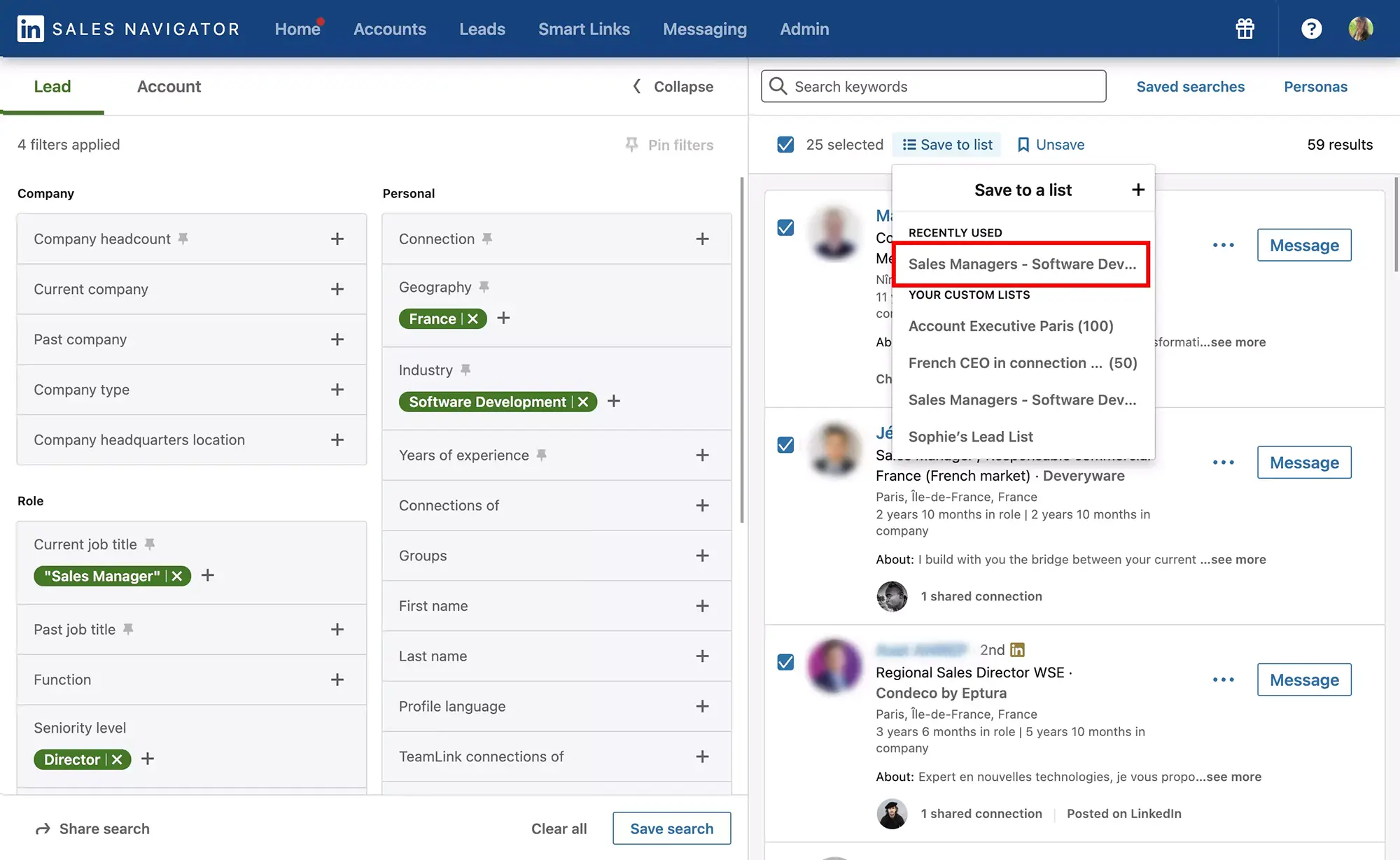Image resolution: width=1400 pixels, height=860 pixels.
Task: Toggle the third lead result checkbox
Action: coord(785,661)
